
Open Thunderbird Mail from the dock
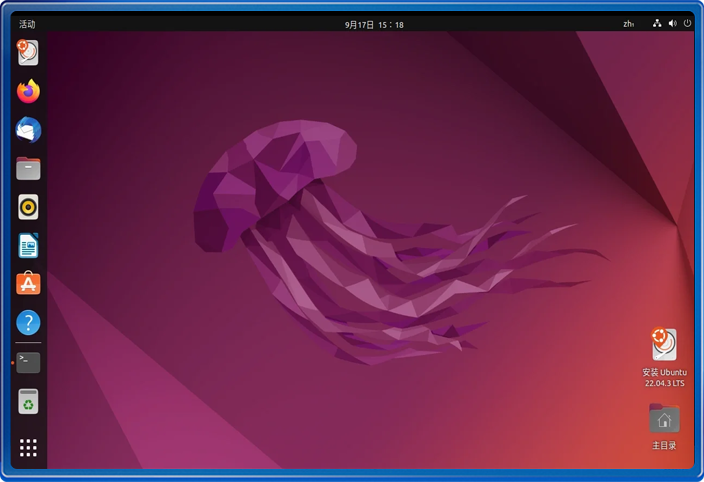coord(28,130)
